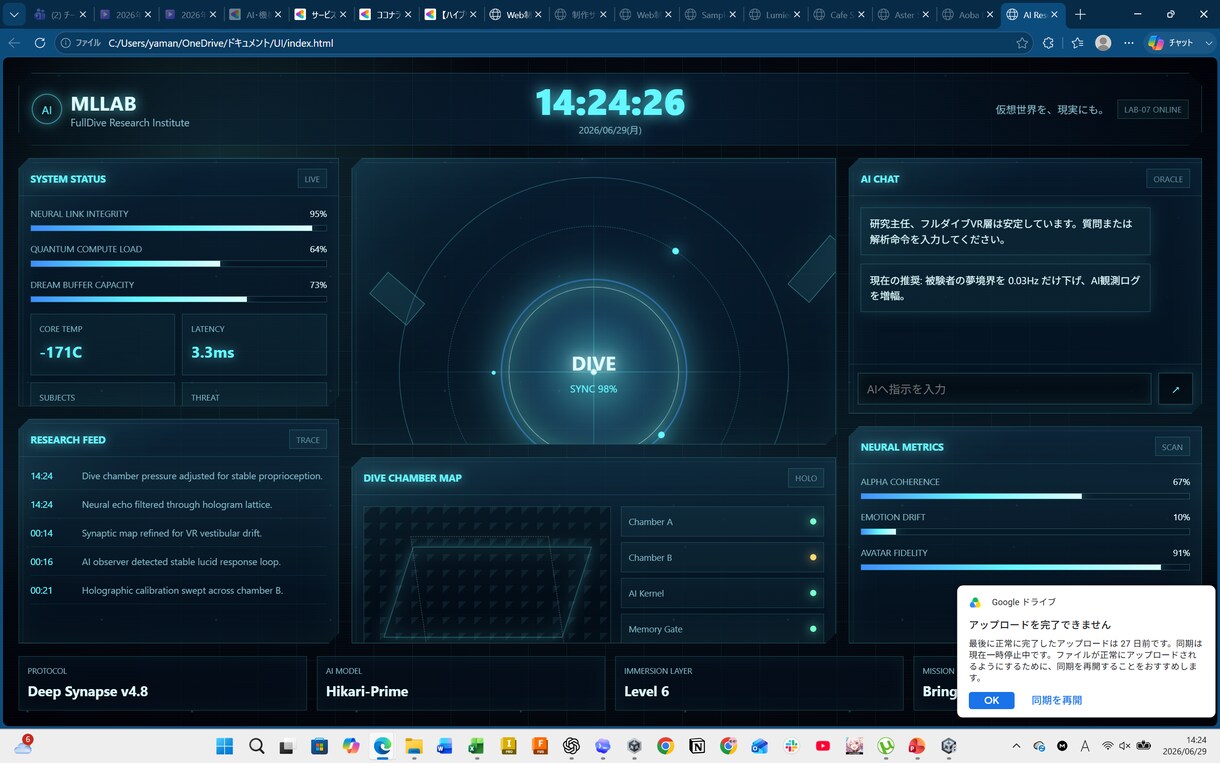The height and width of the screenshot is (763, 1220).
Task: Switch to the サービス browser tab
Action: click(322, 15)
